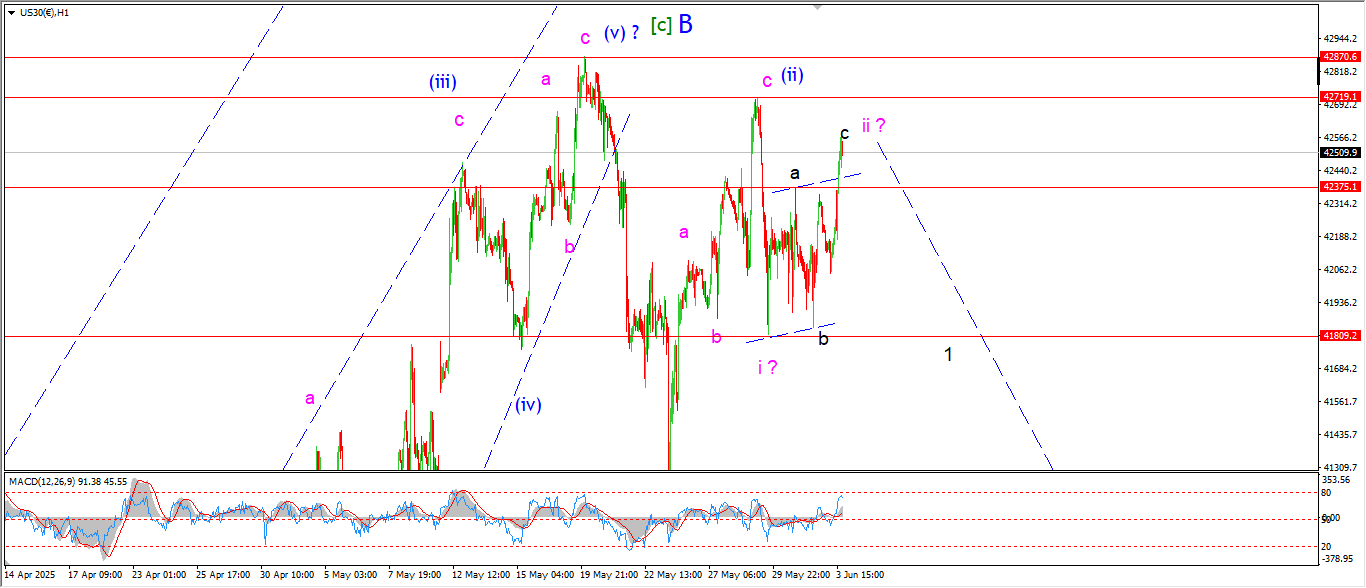The height and width of the screenshot is (588, 1366).
Task: Select the red 41809.2 price level tag
Action: pos(1340,336)
